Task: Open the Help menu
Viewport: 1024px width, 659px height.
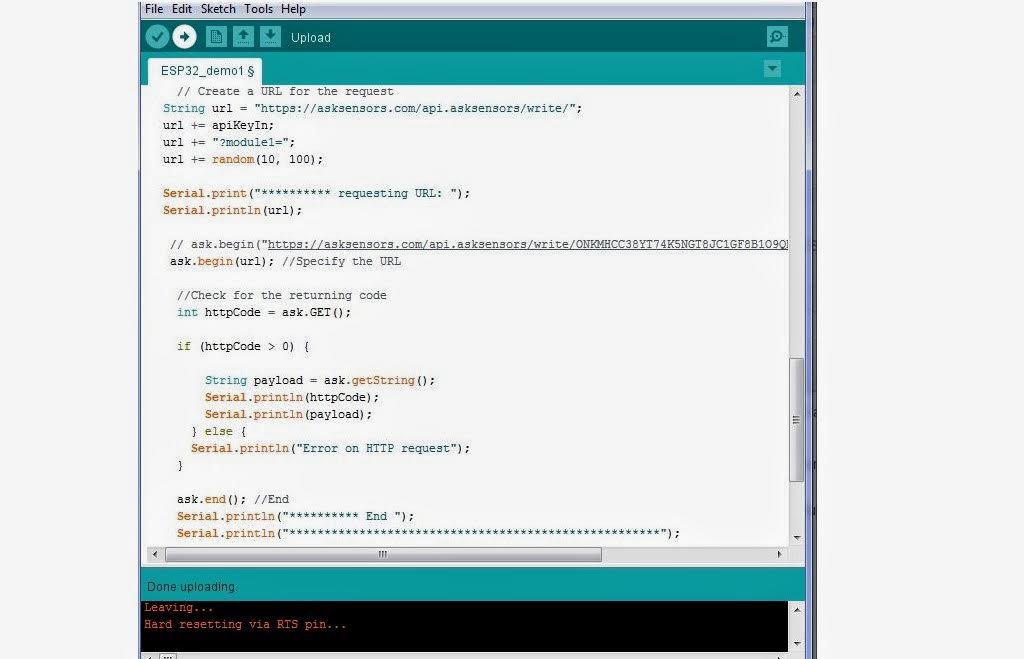Action: (293, 9)
